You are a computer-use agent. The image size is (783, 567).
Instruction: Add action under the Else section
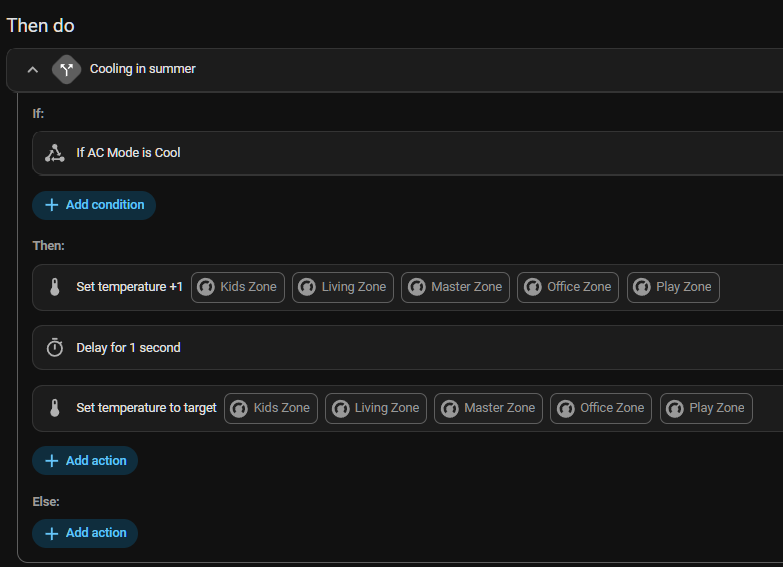85,533
